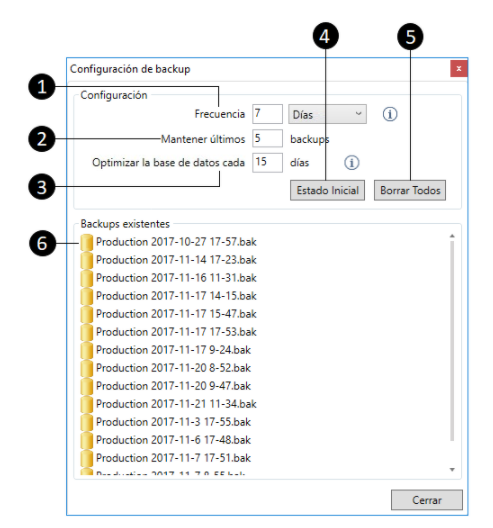
Task: Click the Optimizar la base de datos field
Action: 267,163
